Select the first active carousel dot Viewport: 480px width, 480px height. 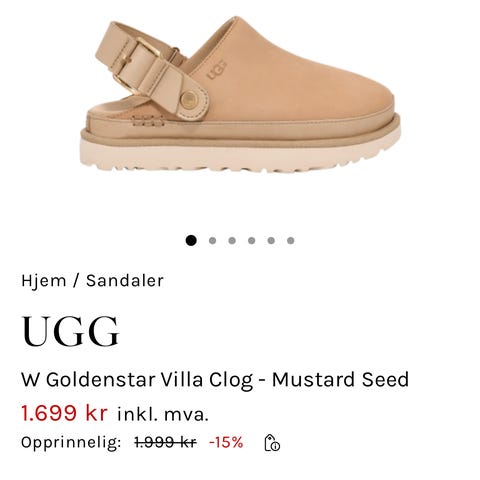tap(191, 240)
